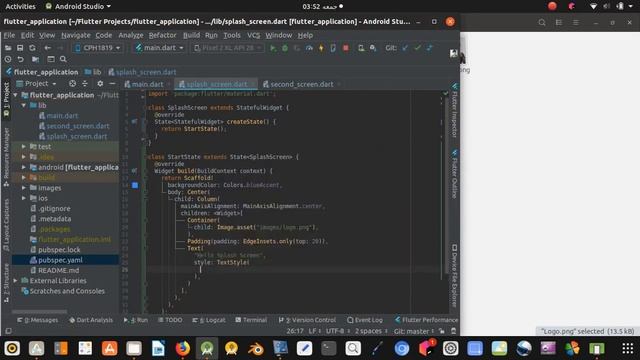Open the Project view dropdown
Screen dimensions: 640x360
coord(36,83)
